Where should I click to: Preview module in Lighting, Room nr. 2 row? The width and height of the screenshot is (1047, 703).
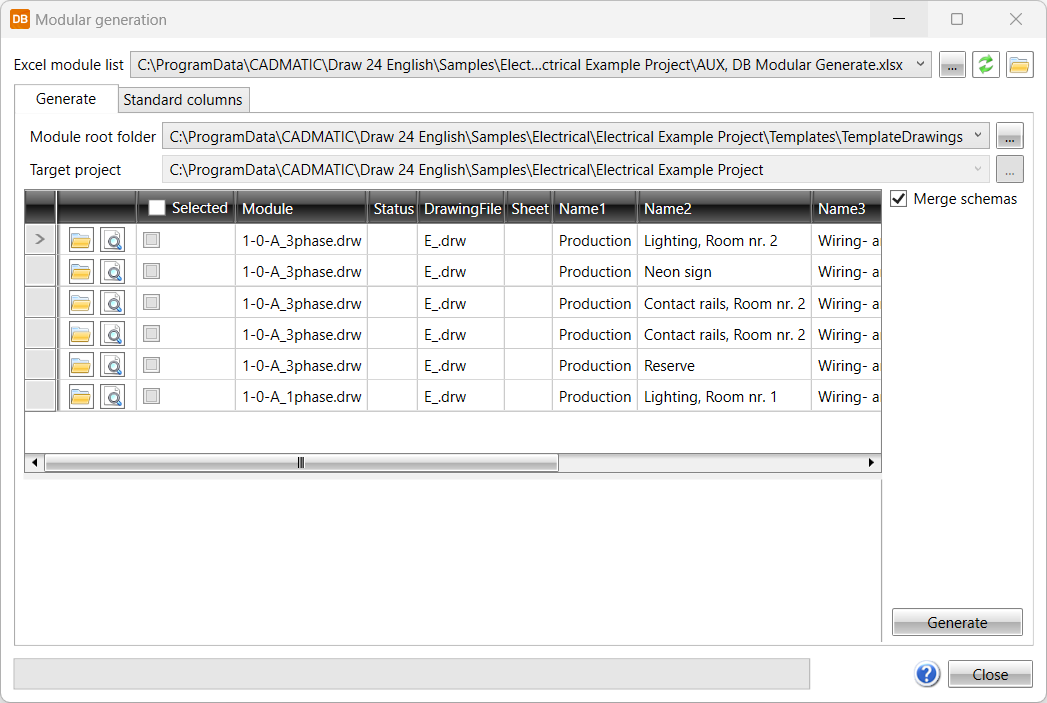[x=113, y=241]
